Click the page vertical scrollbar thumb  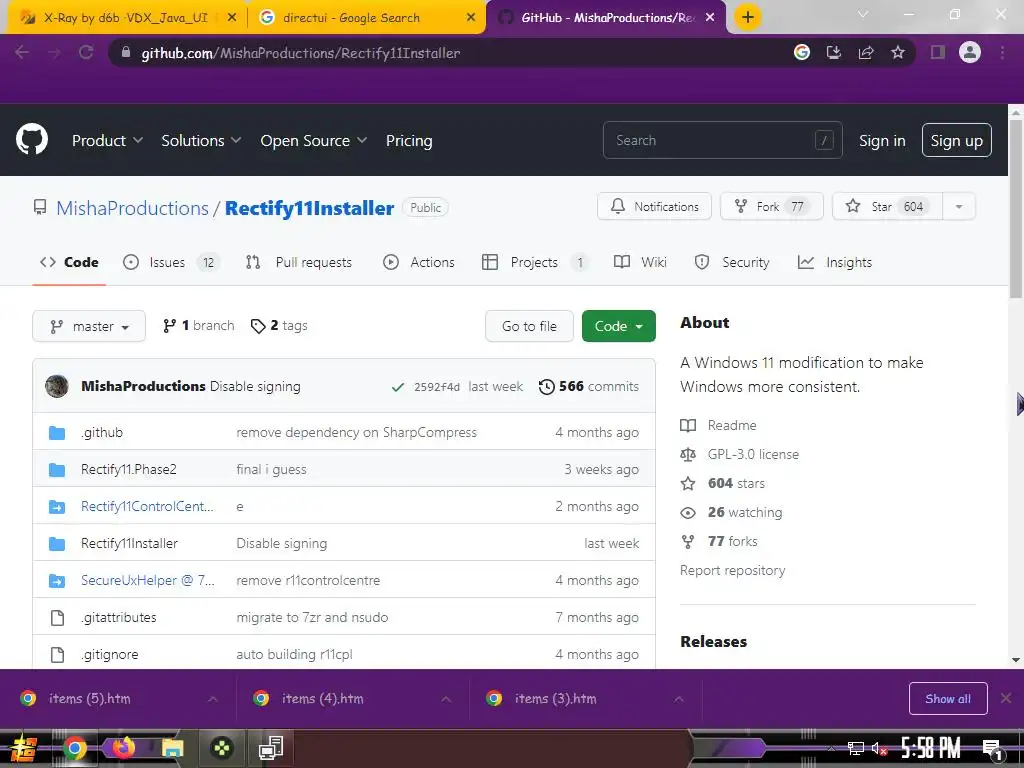pyautogui.click(x=1016, y=209)
